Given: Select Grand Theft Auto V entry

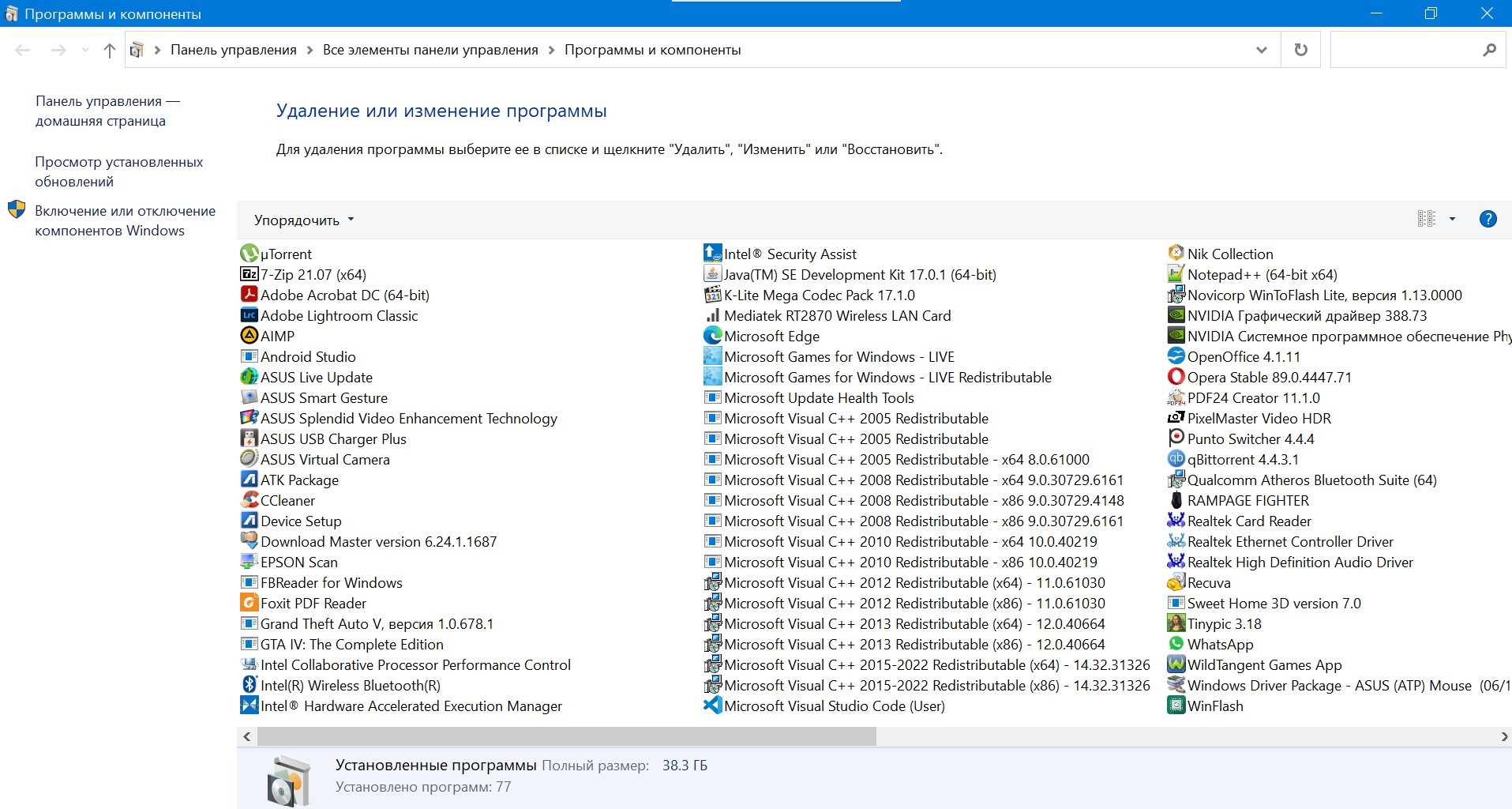Looking at the screenshot, I should (x=377, y=623).
